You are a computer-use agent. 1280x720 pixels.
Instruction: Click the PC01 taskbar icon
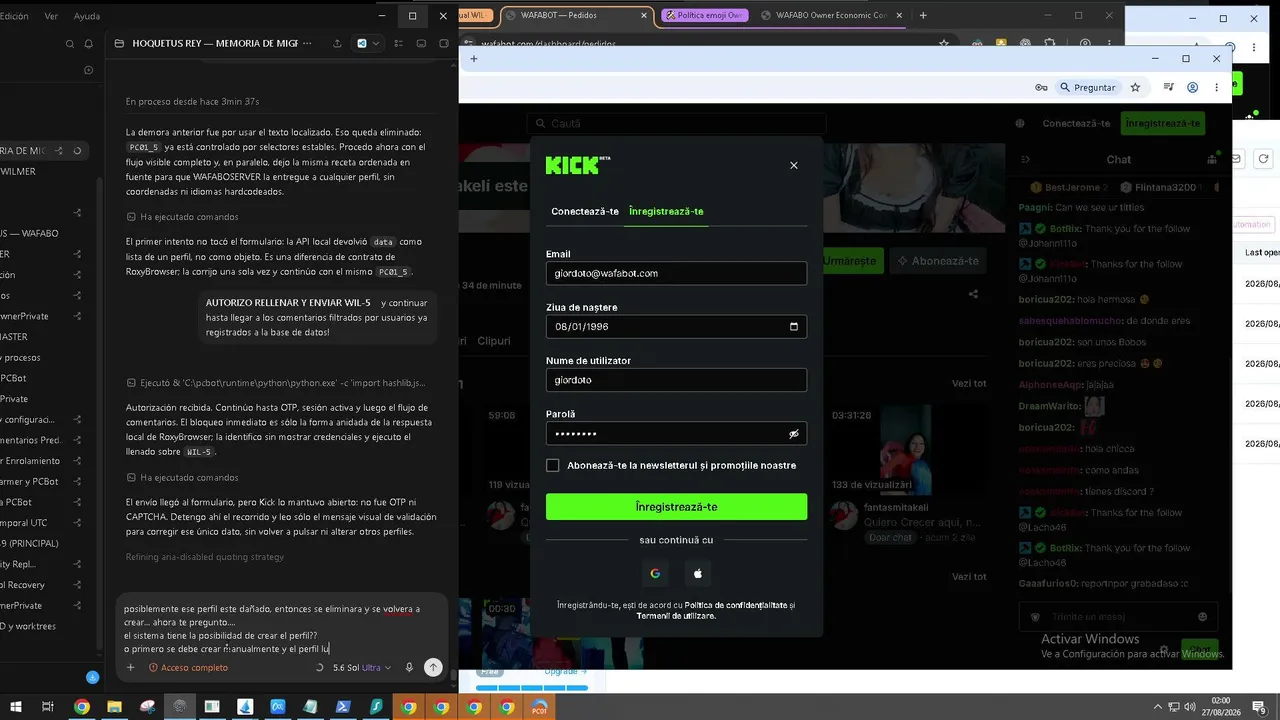(539, 707)
